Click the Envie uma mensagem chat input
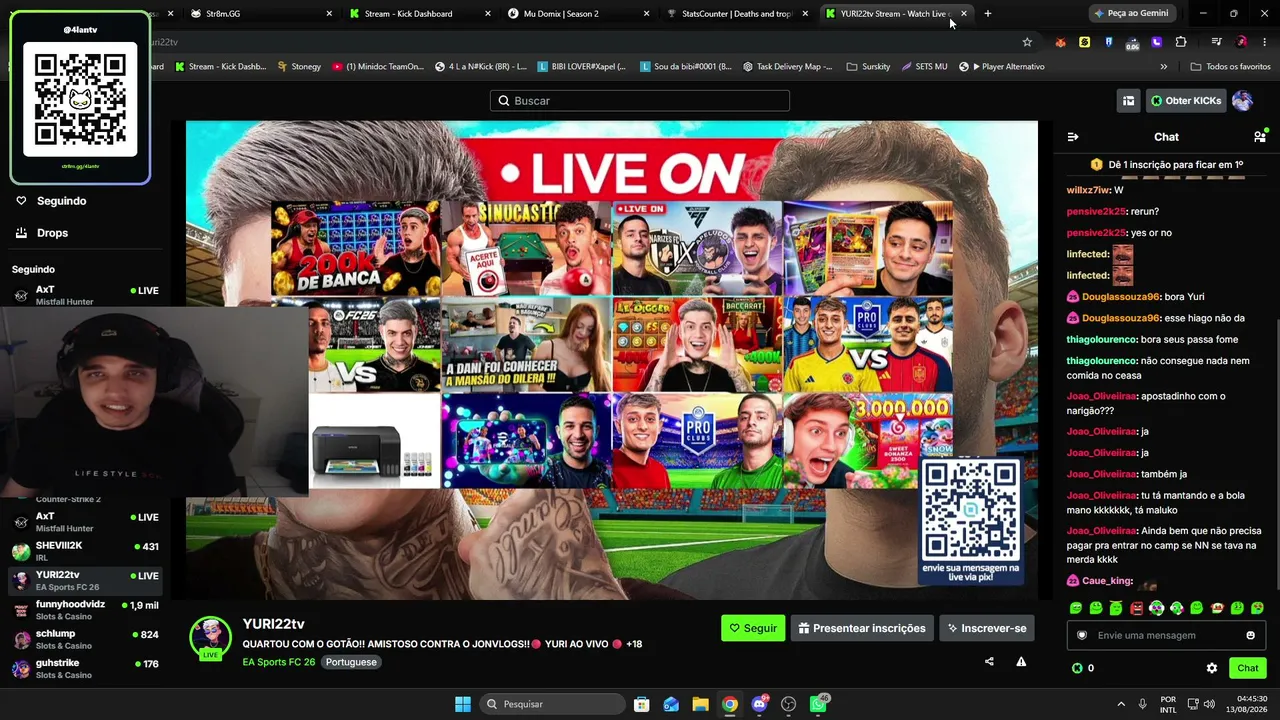The width and height of the screenshot is (1280, 720). pos(1165,635)
